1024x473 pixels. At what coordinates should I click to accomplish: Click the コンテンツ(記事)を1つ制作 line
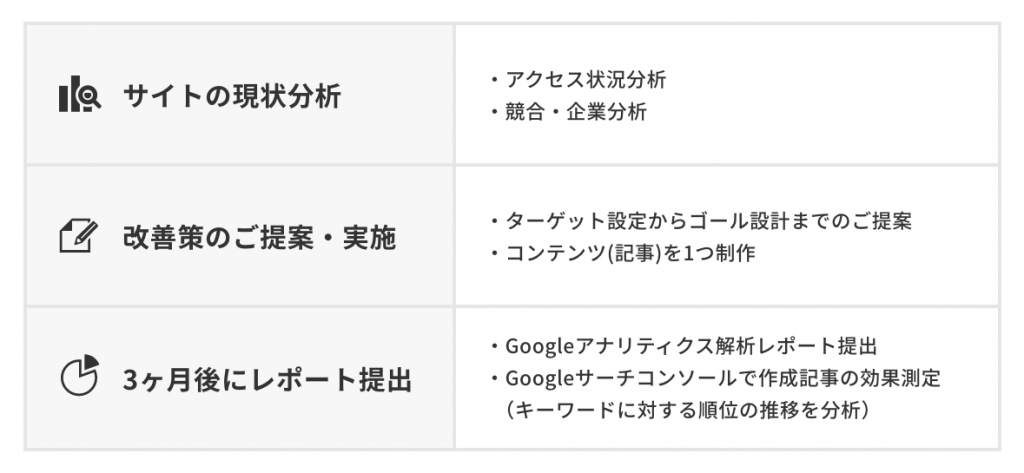coord(630,253)
